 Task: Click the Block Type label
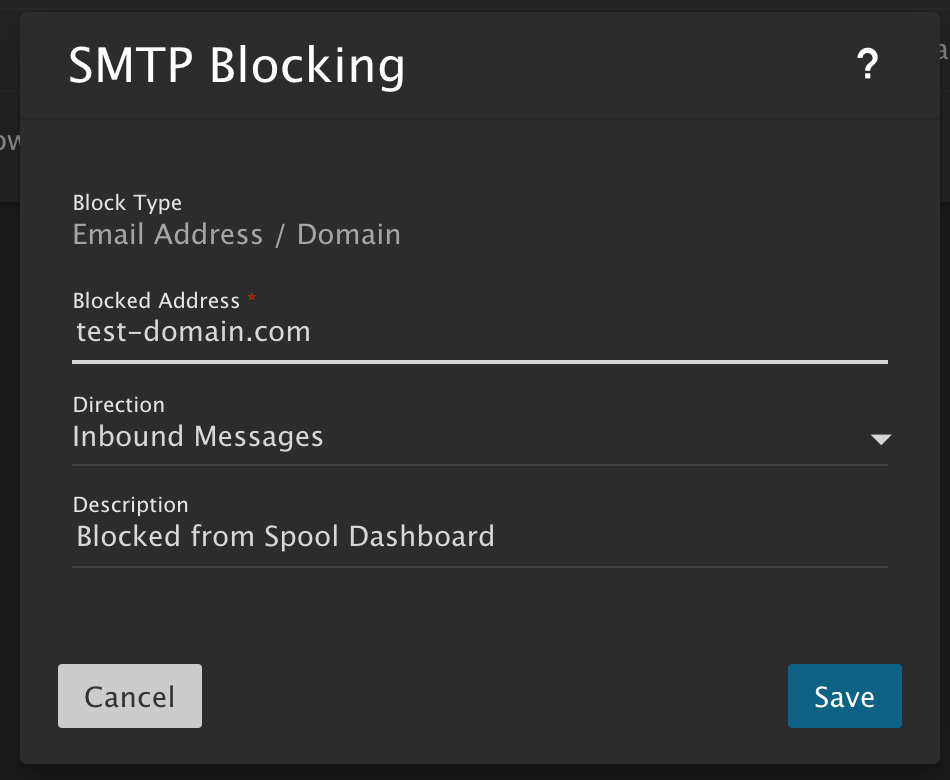(x=127, y=203)
